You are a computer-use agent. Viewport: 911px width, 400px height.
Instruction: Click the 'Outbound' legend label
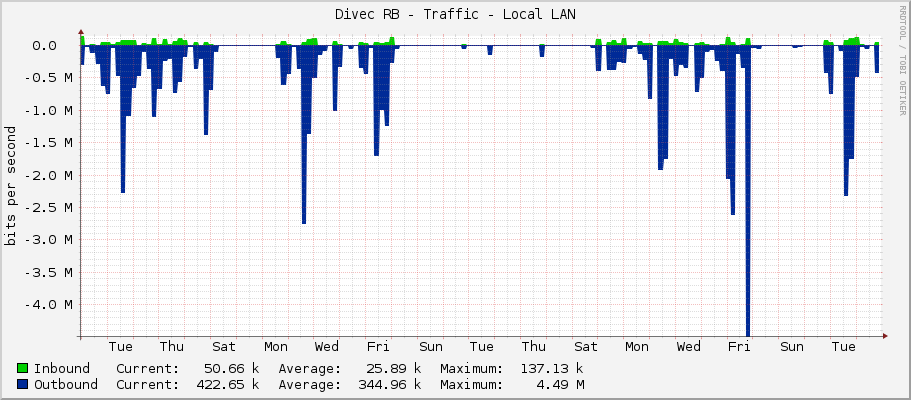click(x=66, y=384)
